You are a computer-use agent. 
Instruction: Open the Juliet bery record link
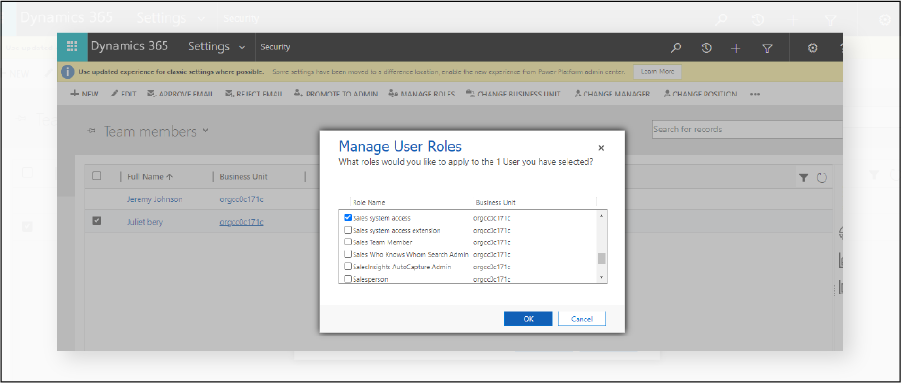145,222
